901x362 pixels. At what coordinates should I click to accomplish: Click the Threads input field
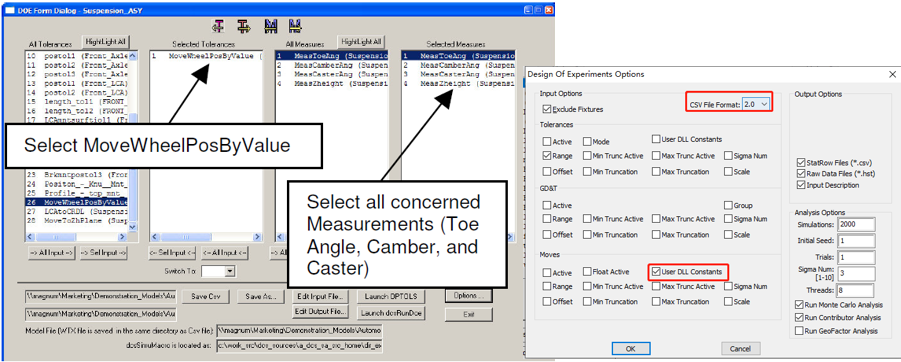coord(856,290)
